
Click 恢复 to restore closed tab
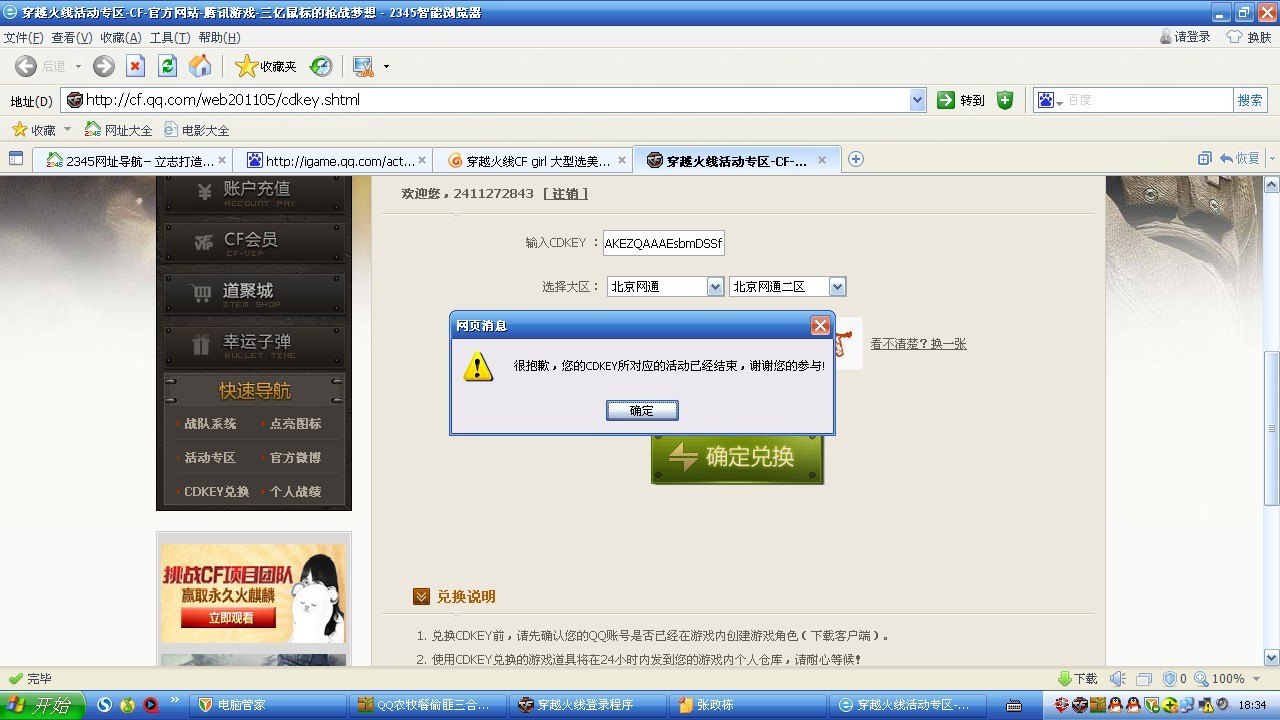[x=1240, y=158]
